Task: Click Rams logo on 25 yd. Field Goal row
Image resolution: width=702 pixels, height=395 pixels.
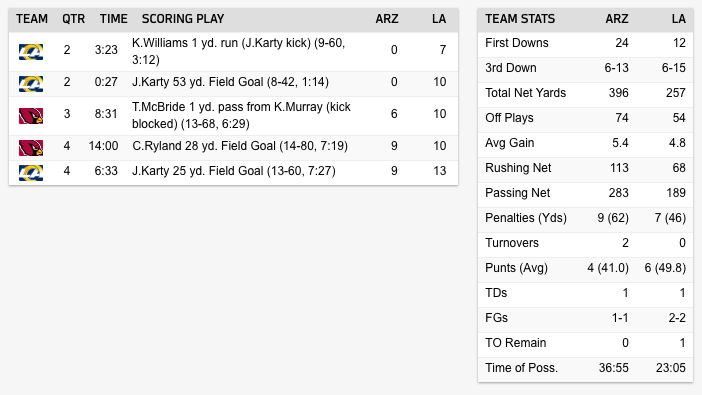Action: (31, 173)
